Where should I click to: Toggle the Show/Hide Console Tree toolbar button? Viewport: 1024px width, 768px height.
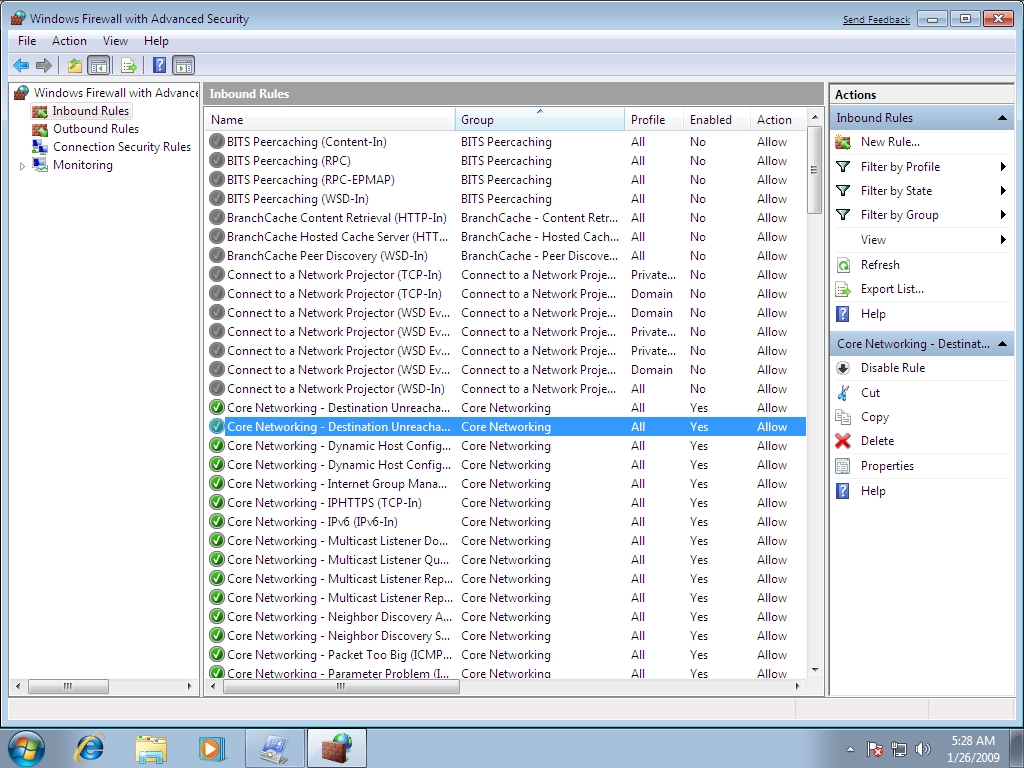[99, 66]
